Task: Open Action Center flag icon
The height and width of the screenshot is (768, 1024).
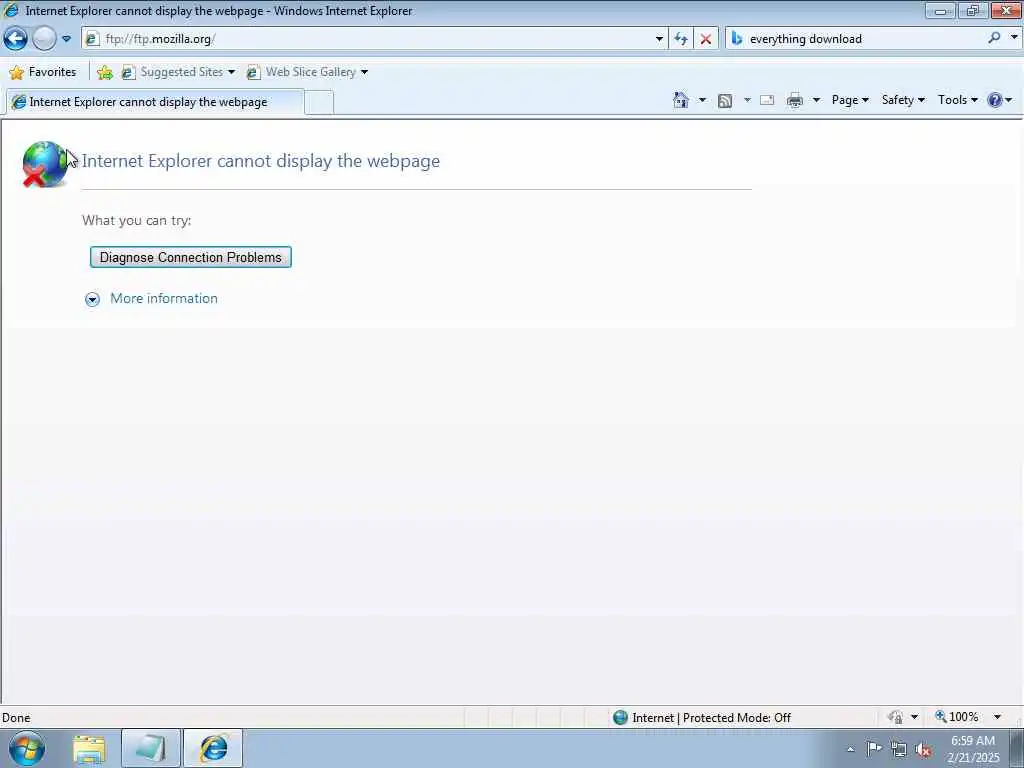Action: 874,750
